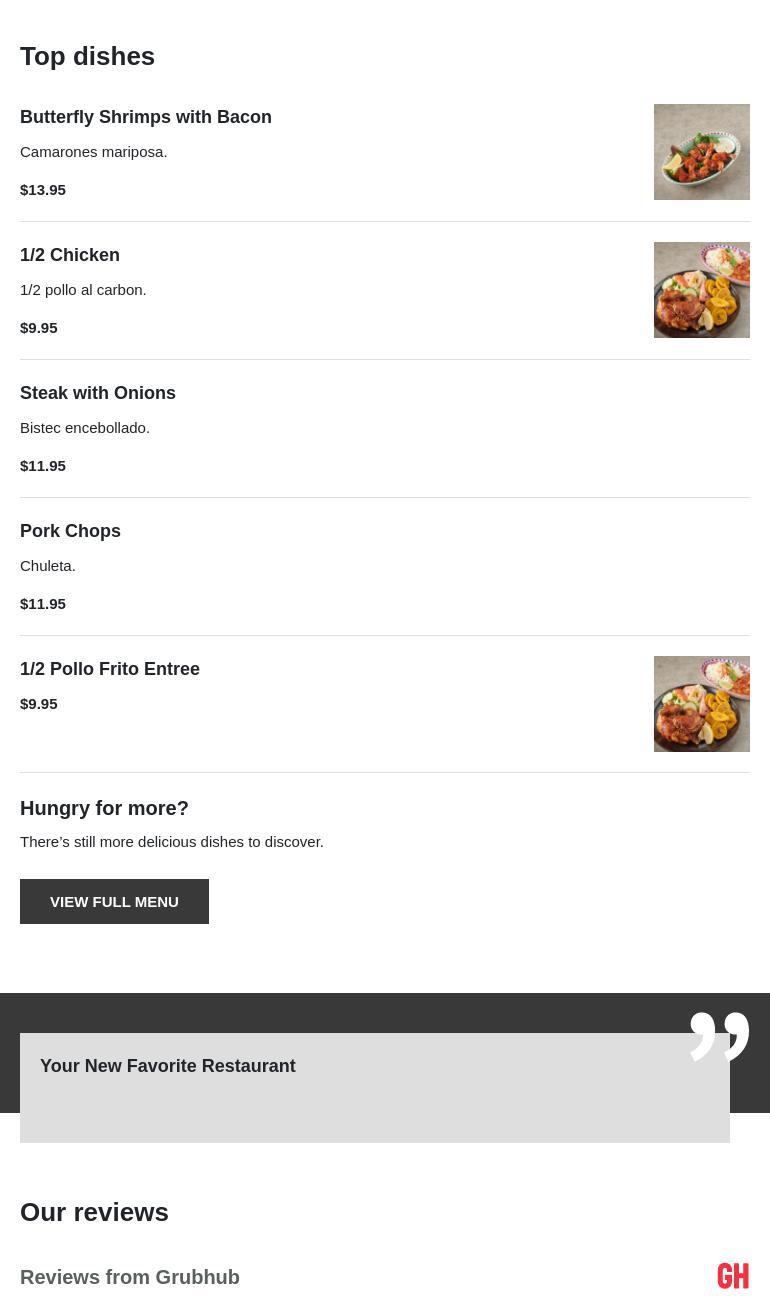Click the $13.95 shrimp price
This screenshot has width=770, height=1297.
[x=43, y=189]
